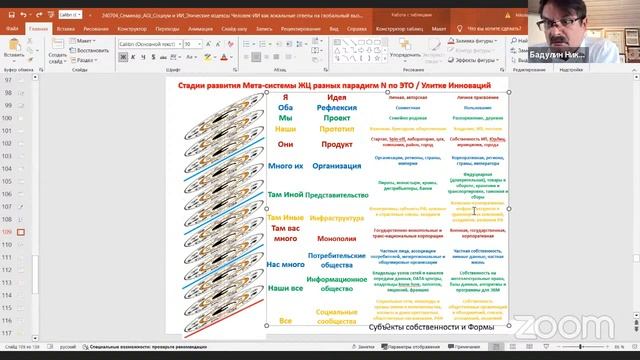640x360 pixels.
Task: Click the Что вы хотите сделать search box
Action: pos(494,29)
